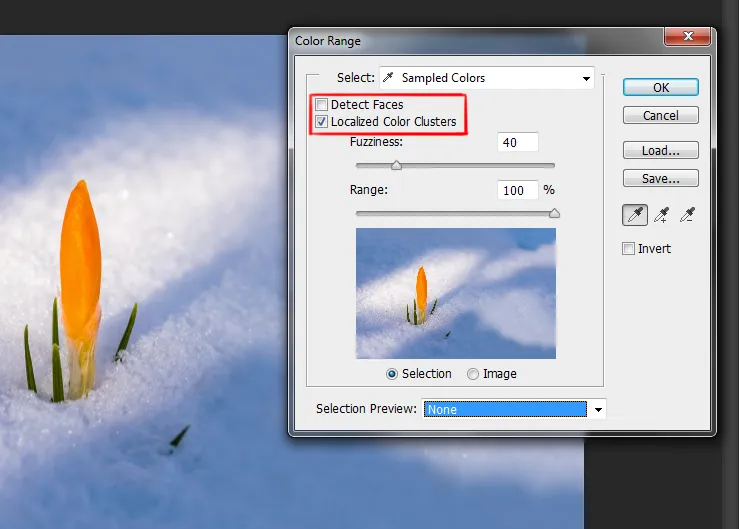Enable the Detect Faces checkbox
Screen dimensions: 739x529
tap(321, 104)
